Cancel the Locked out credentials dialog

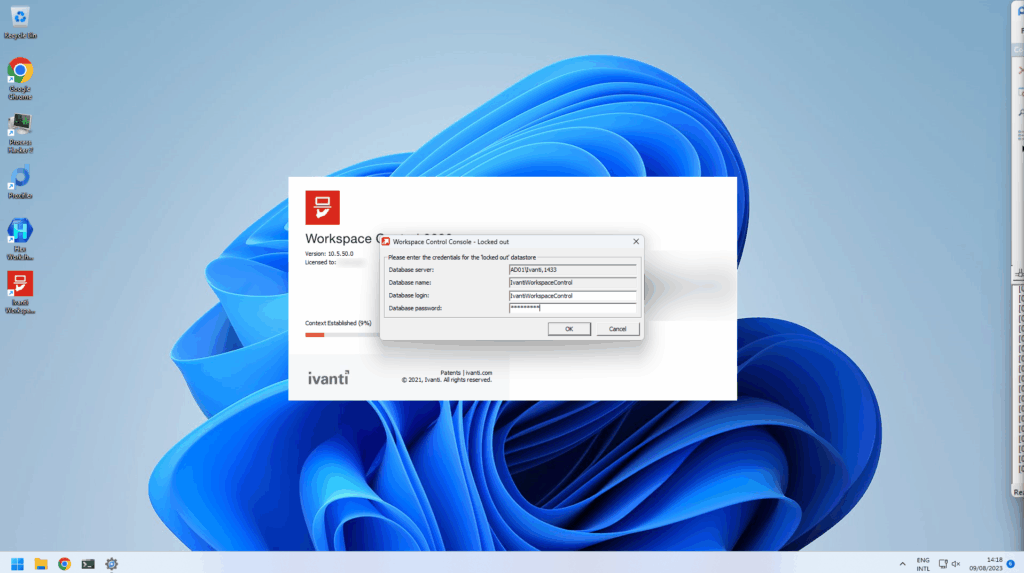617,329
